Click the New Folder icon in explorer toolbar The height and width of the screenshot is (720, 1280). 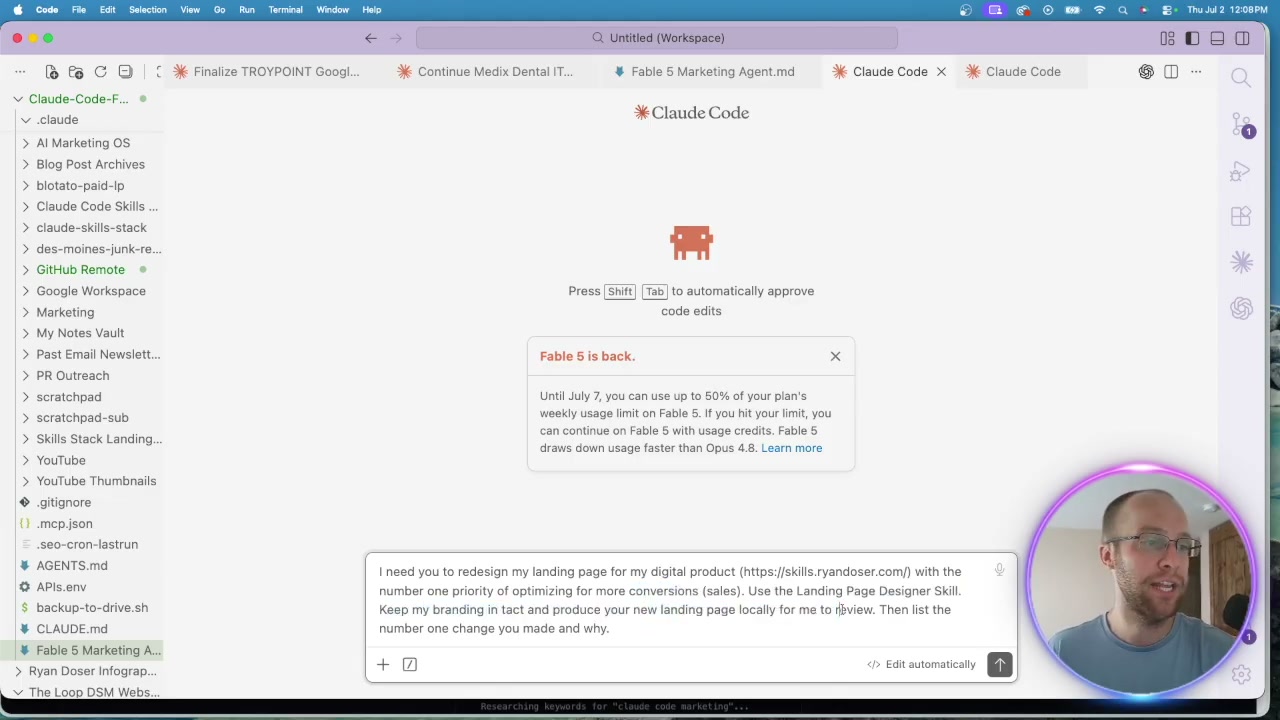point(76,72)
